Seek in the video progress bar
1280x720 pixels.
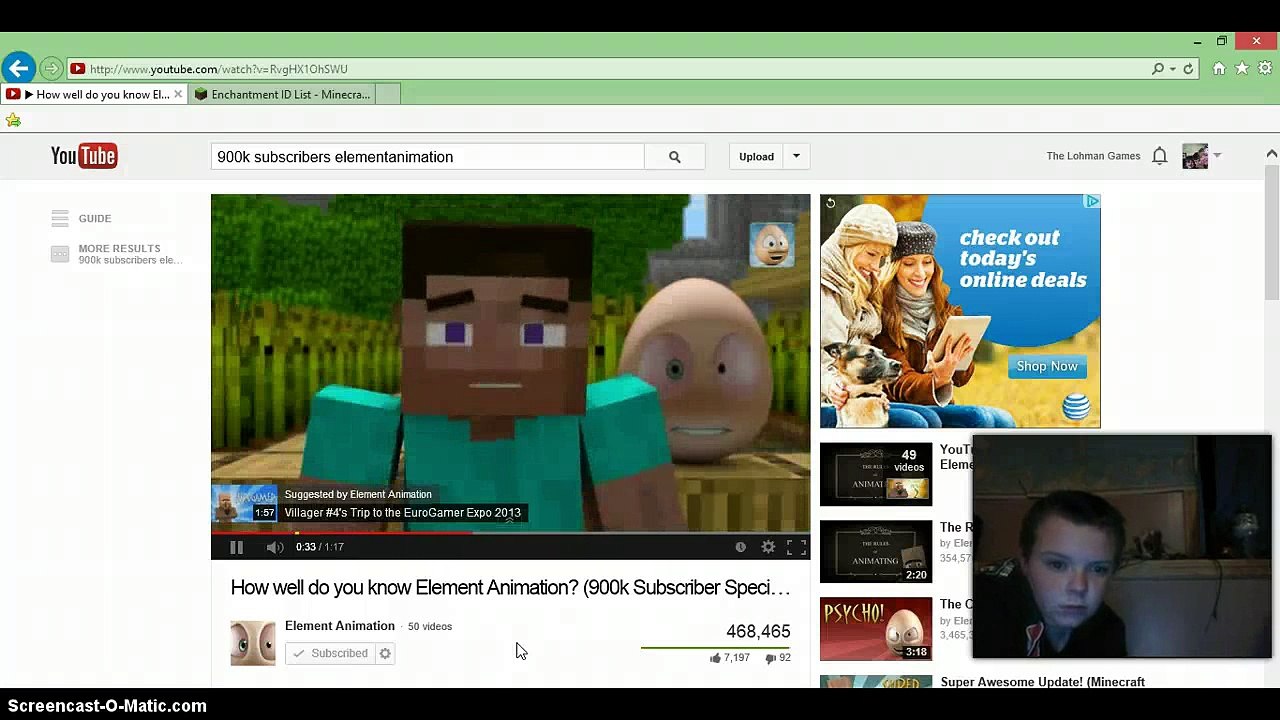coord(510,533)
